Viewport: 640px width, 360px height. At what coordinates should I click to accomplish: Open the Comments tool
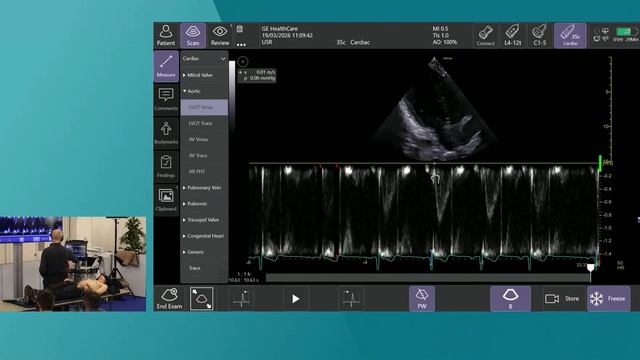click(x=166, y=100)
